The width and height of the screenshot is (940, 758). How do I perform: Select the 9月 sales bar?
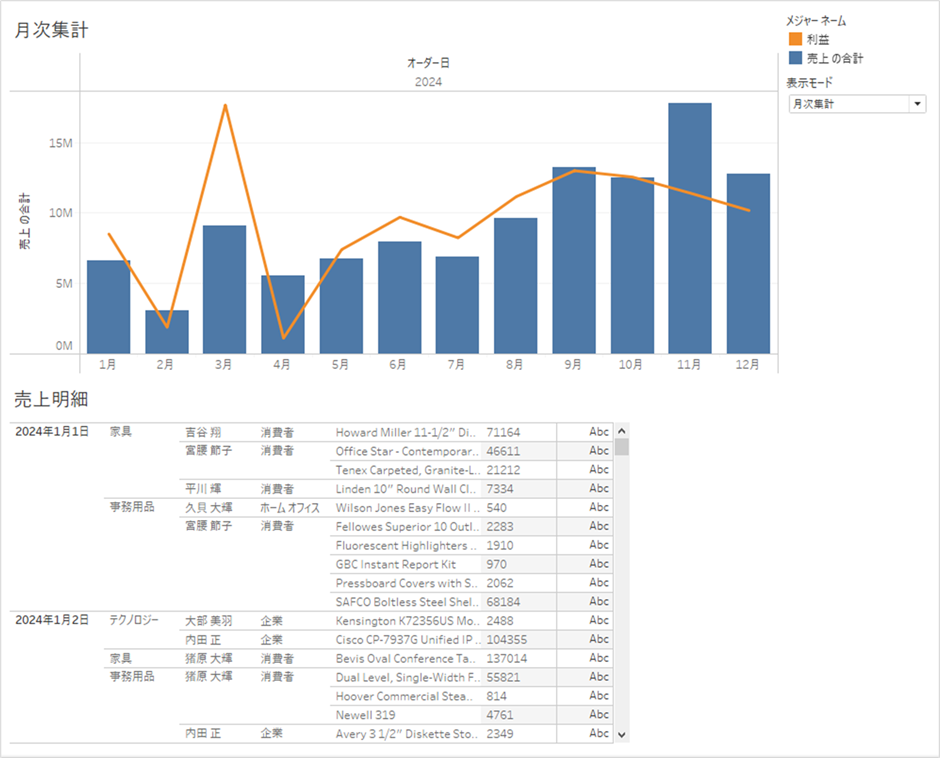(x=574, y=260)
